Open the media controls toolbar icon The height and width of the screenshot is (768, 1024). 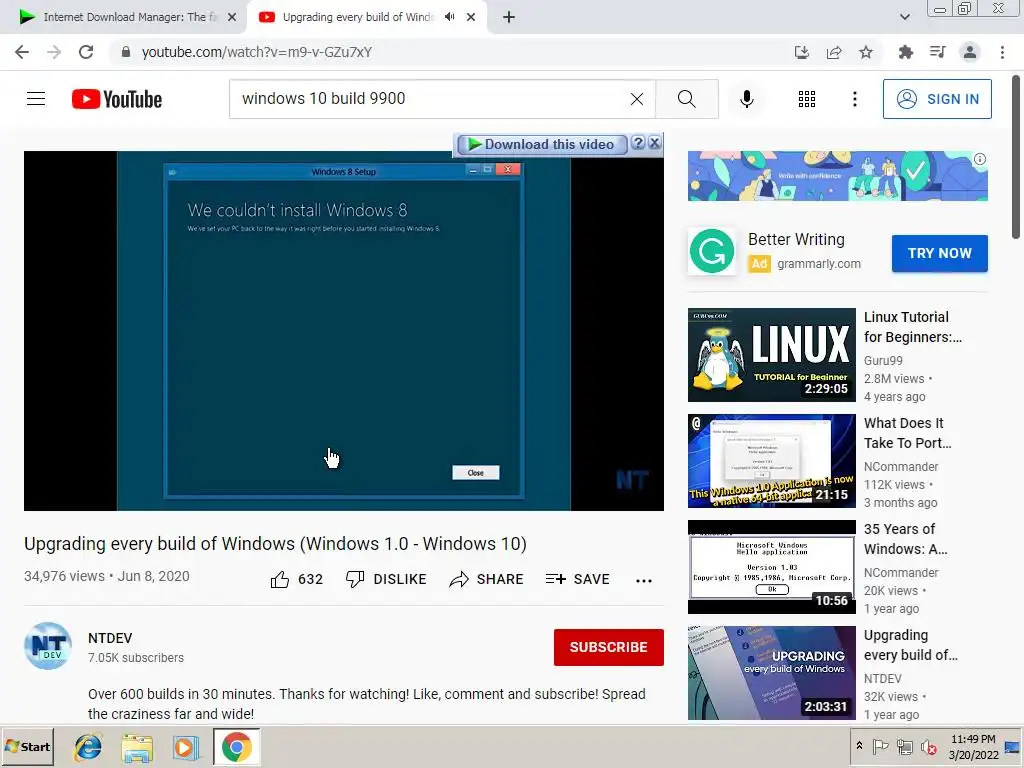pyautogui.click(x=937, y=52)
